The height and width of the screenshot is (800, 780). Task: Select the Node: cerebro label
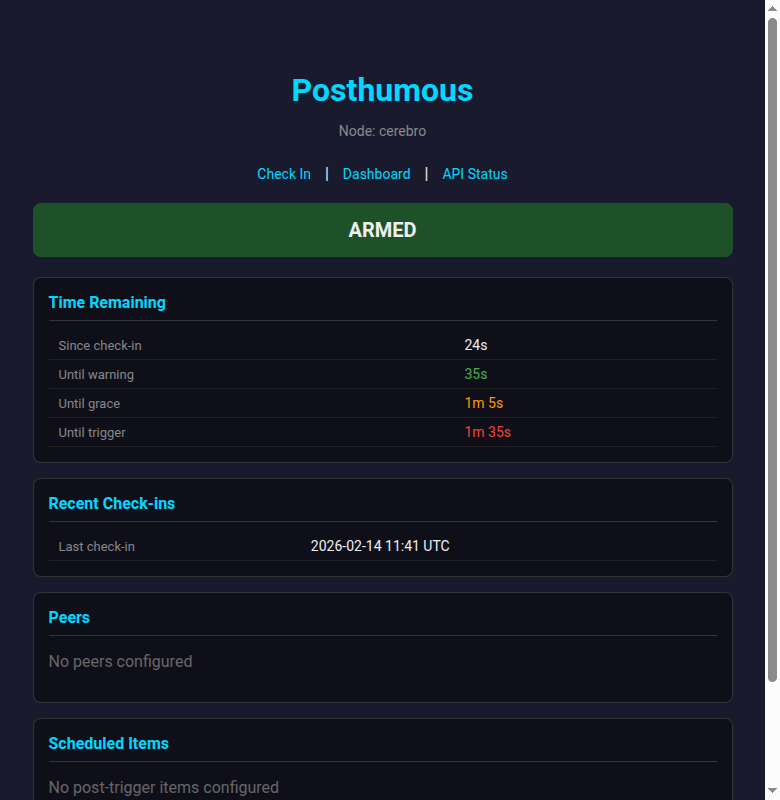tap(382, 131)
